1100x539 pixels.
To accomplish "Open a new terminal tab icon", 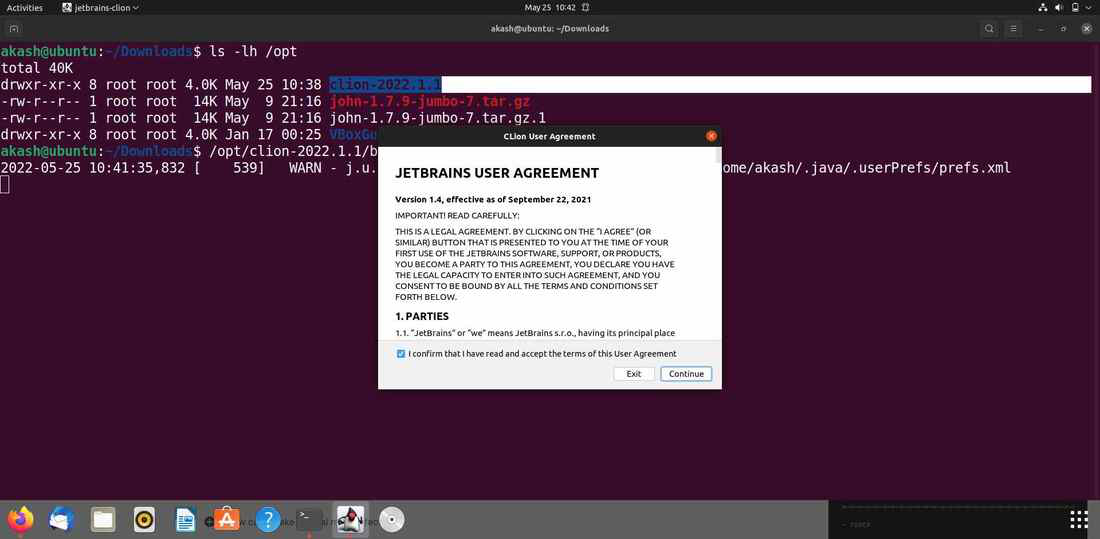I will (x=13, y=29).
